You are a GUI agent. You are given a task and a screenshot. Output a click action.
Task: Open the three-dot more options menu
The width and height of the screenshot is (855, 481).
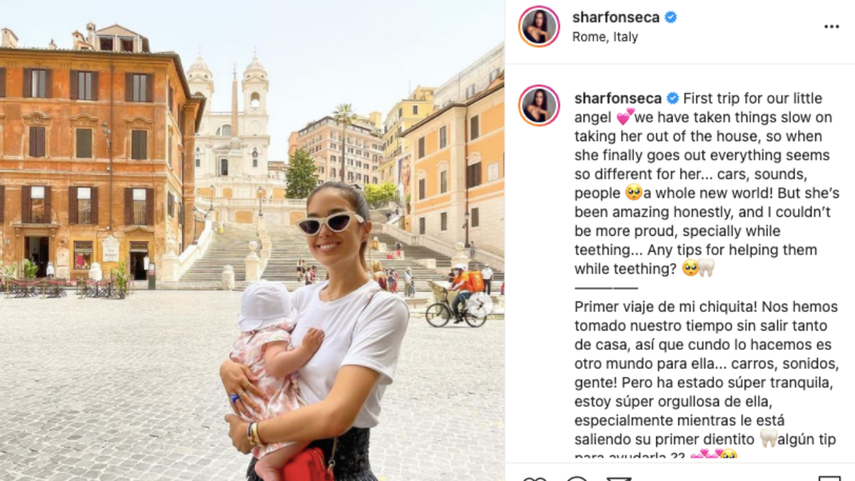(x=831, y=27)
